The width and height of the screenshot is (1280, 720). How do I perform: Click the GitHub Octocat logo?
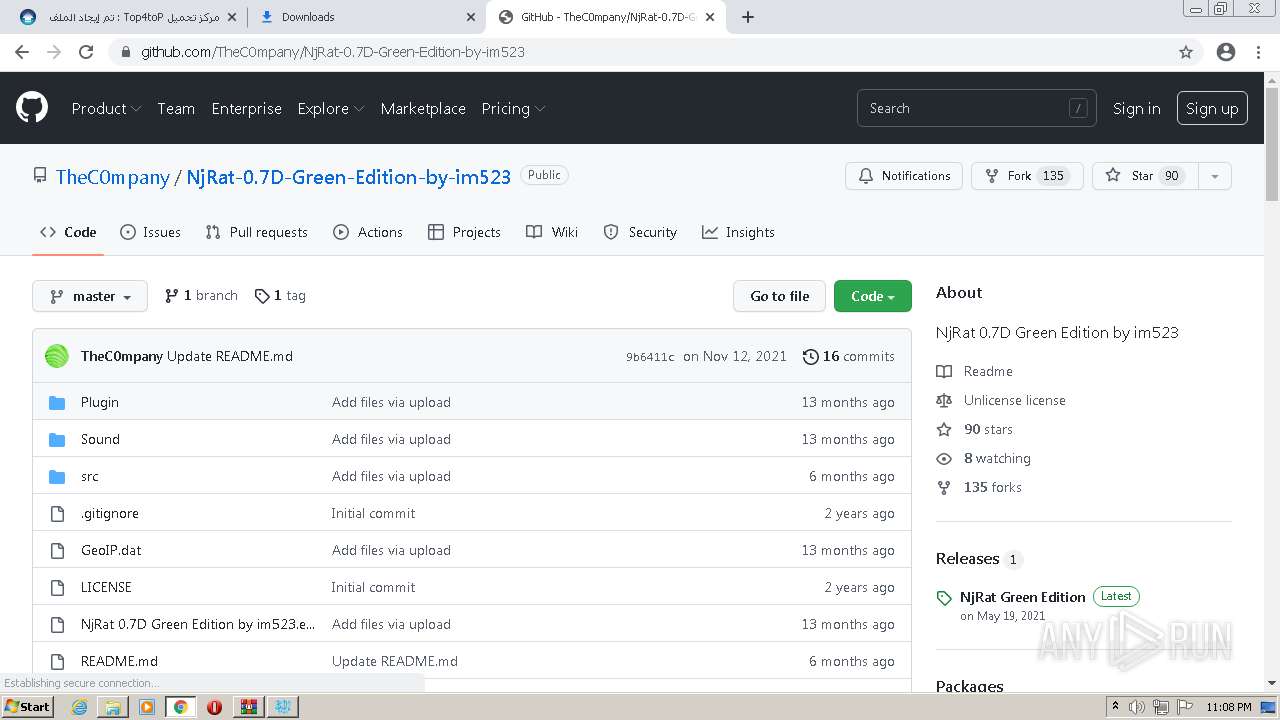coord(32,108)
